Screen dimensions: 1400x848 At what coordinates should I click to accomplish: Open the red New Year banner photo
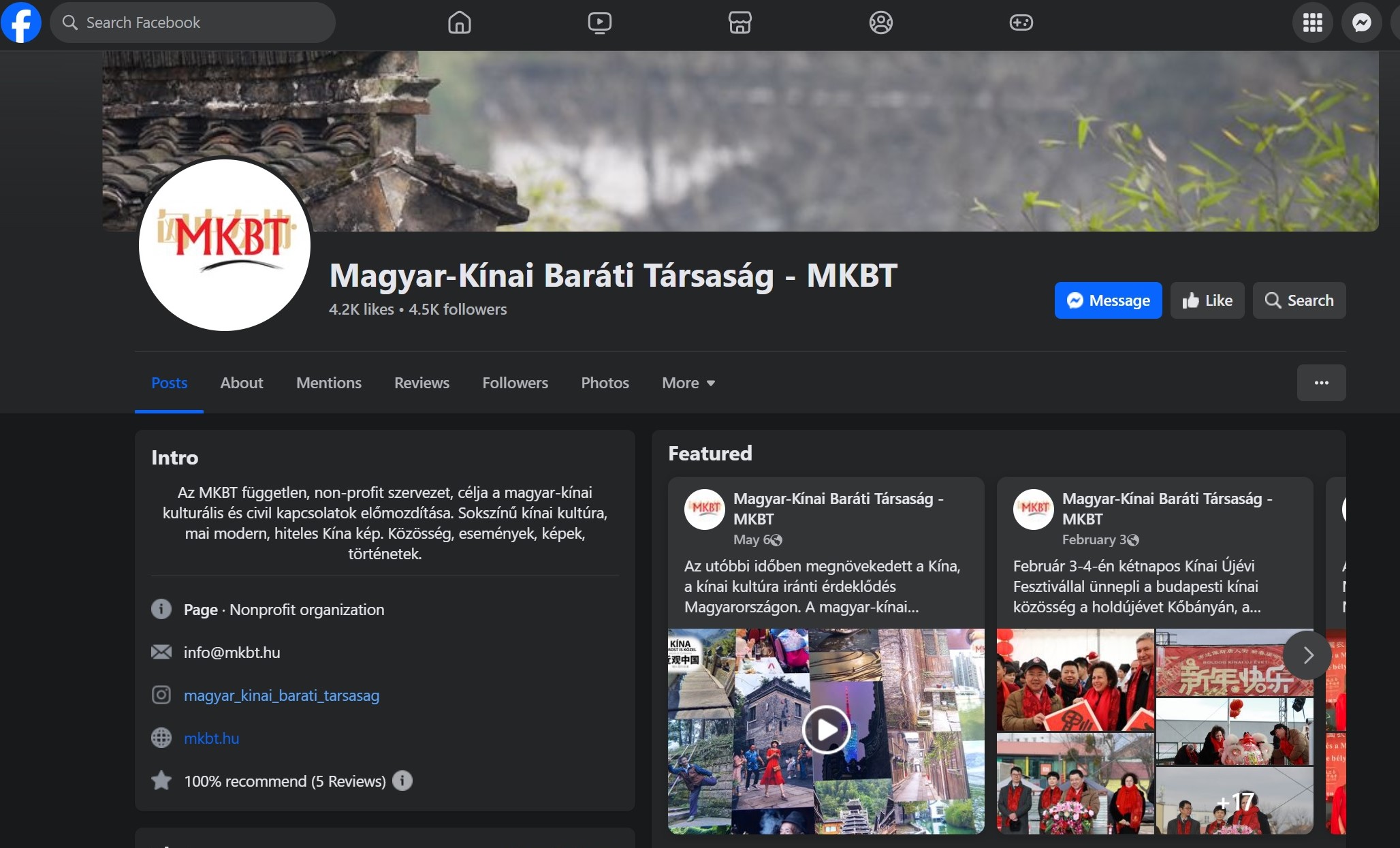point(1235,662)
